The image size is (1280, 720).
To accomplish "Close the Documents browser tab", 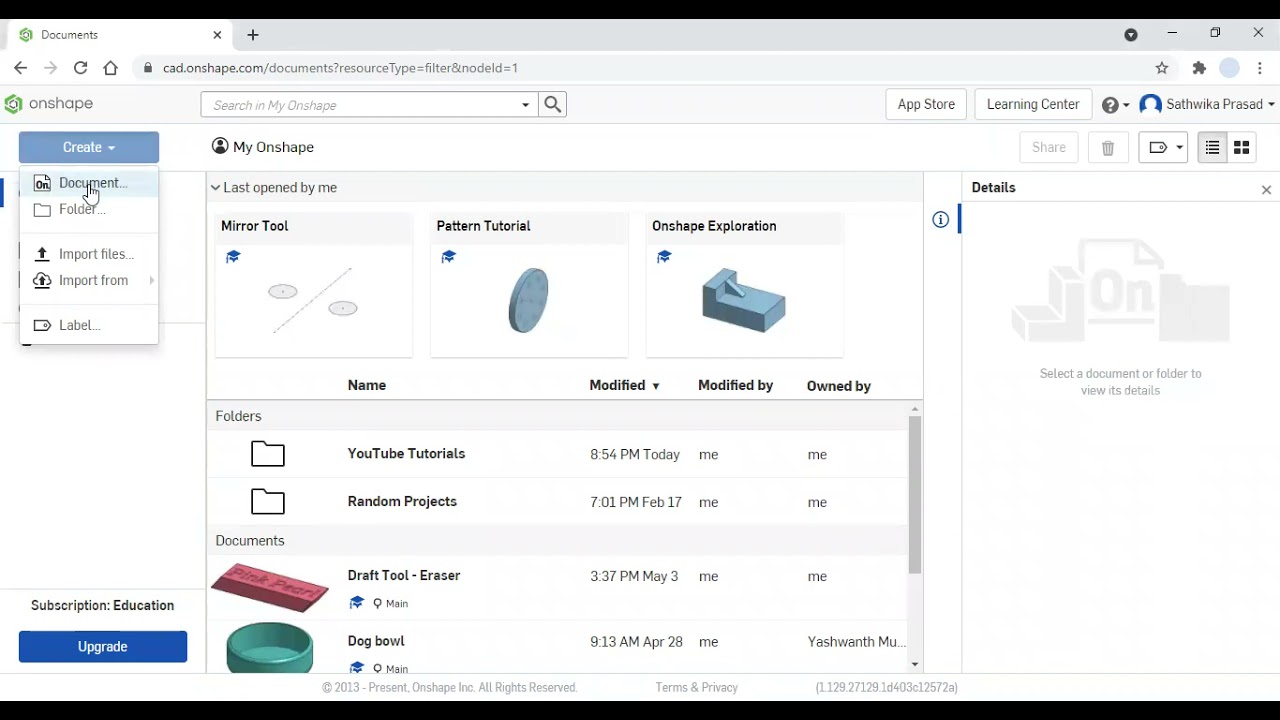I will point(218,35).
